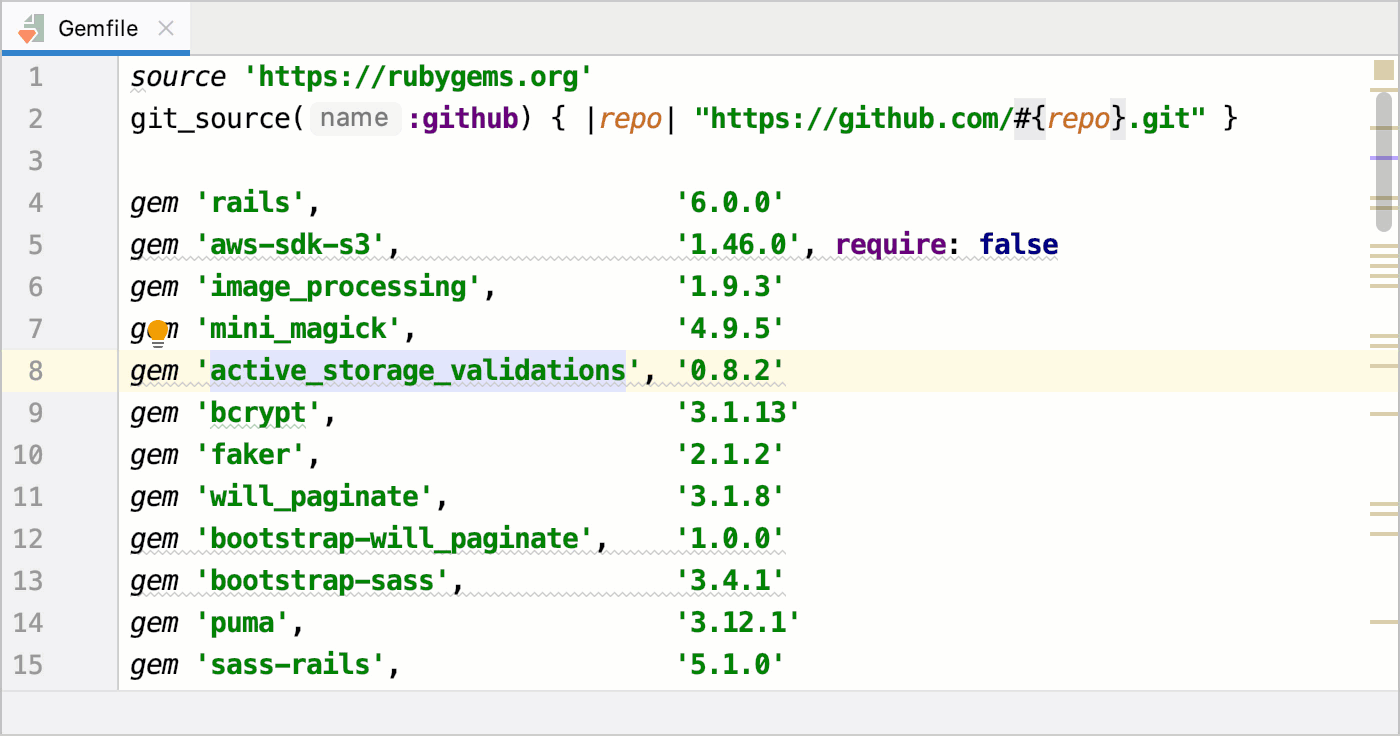
Task: Click the 'bcrypt' gem name on line 9
Action: pyautogui.click(x=258, y=412)
